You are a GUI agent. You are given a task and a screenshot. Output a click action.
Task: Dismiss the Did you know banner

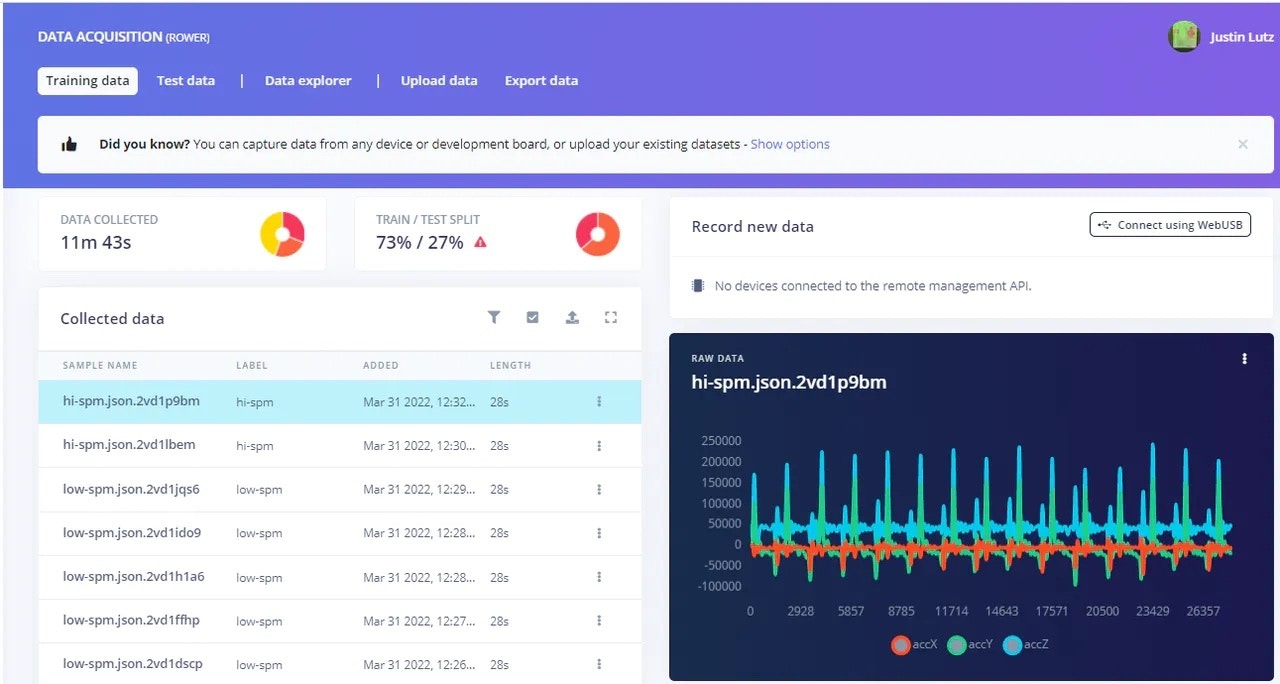[1243, 144]
